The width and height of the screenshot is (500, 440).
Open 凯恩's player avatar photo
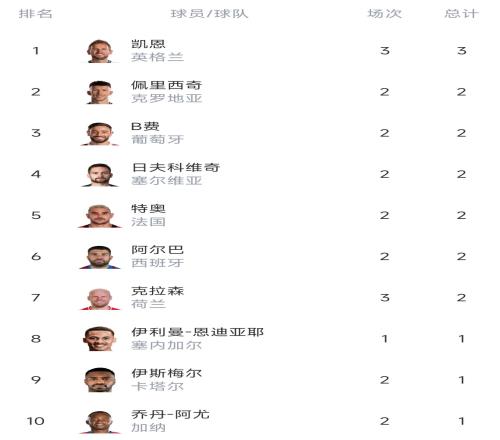click(99, 51)
